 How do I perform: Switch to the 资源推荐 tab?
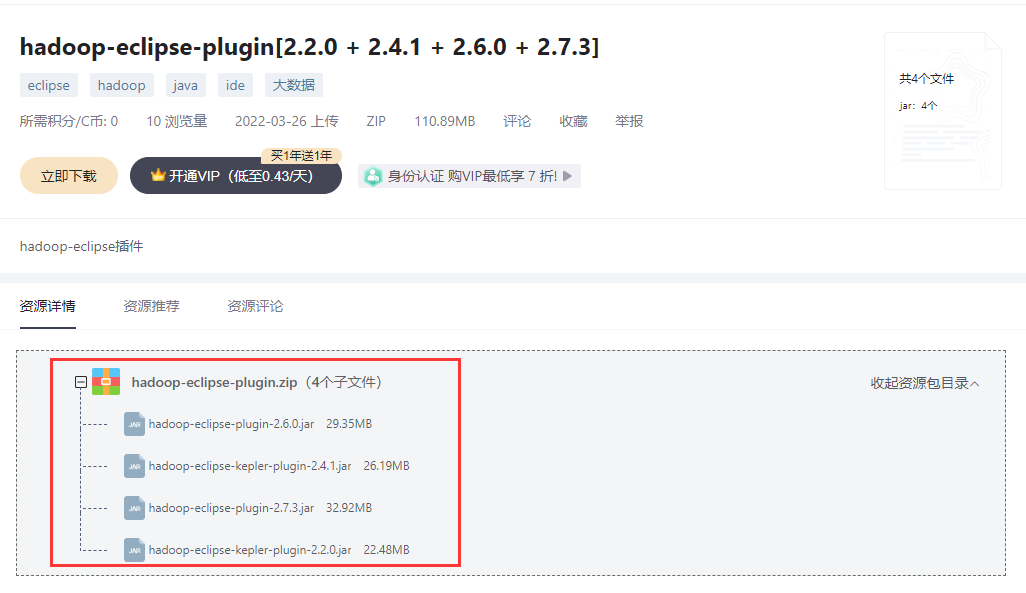[x=151, y=306]
